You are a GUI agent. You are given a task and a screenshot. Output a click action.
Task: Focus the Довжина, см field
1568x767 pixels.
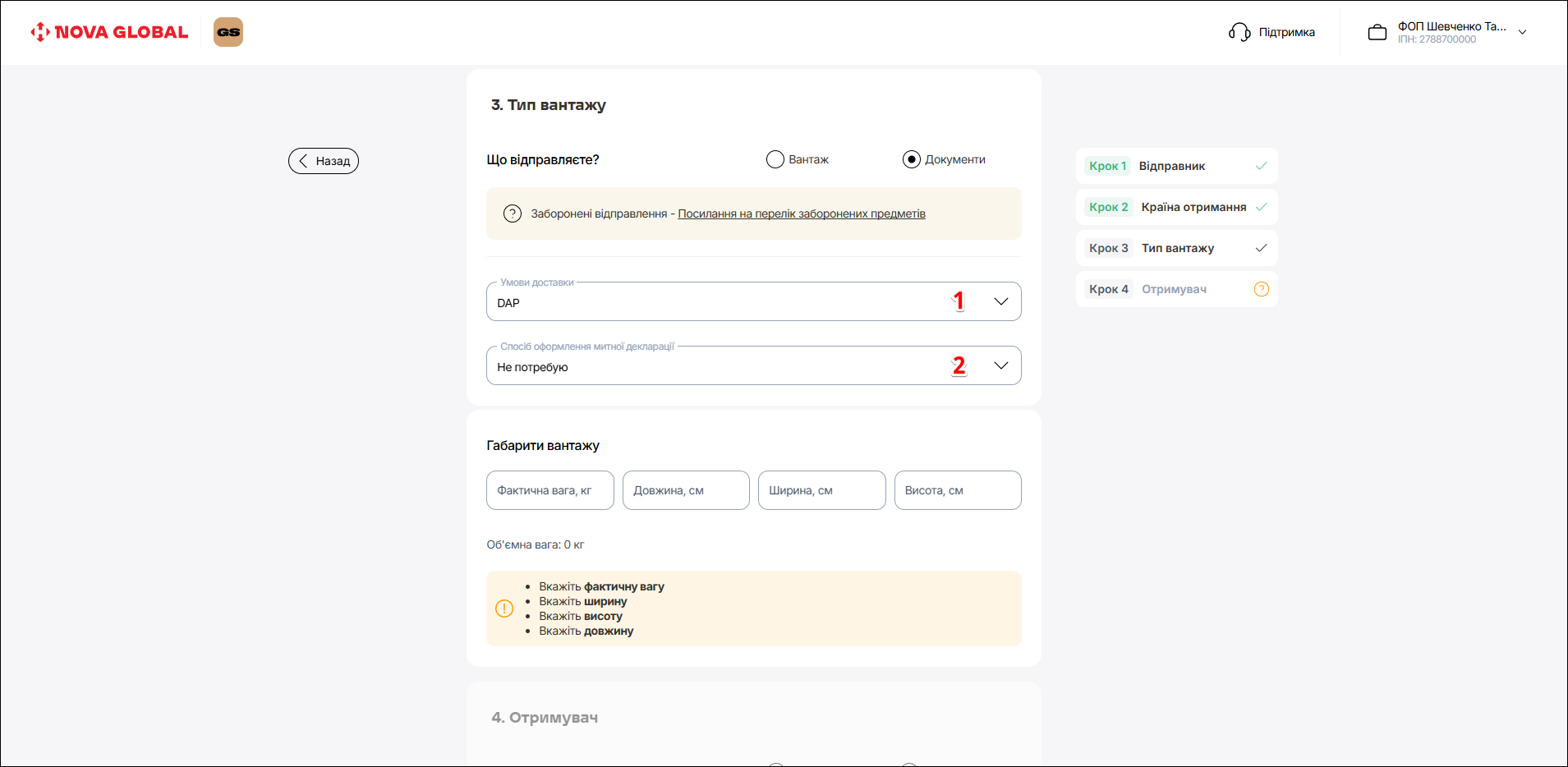pyautogui.click(x=685, y=490)
